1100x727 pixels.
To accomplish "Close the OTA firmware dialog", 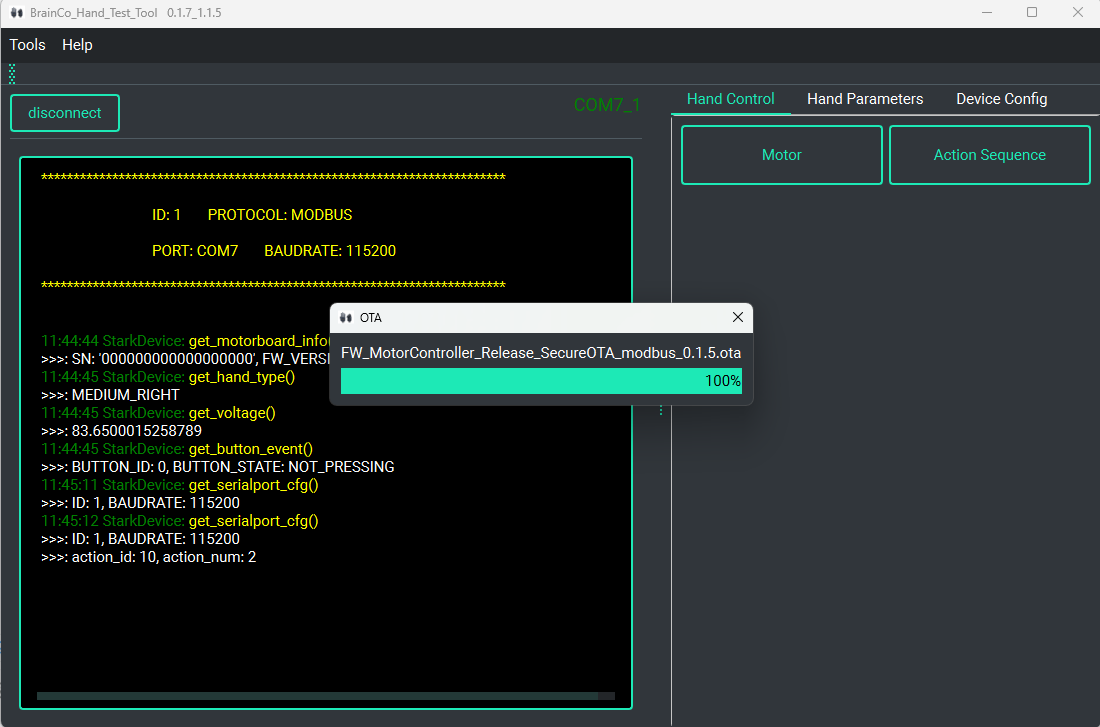I will pos(738,318).
